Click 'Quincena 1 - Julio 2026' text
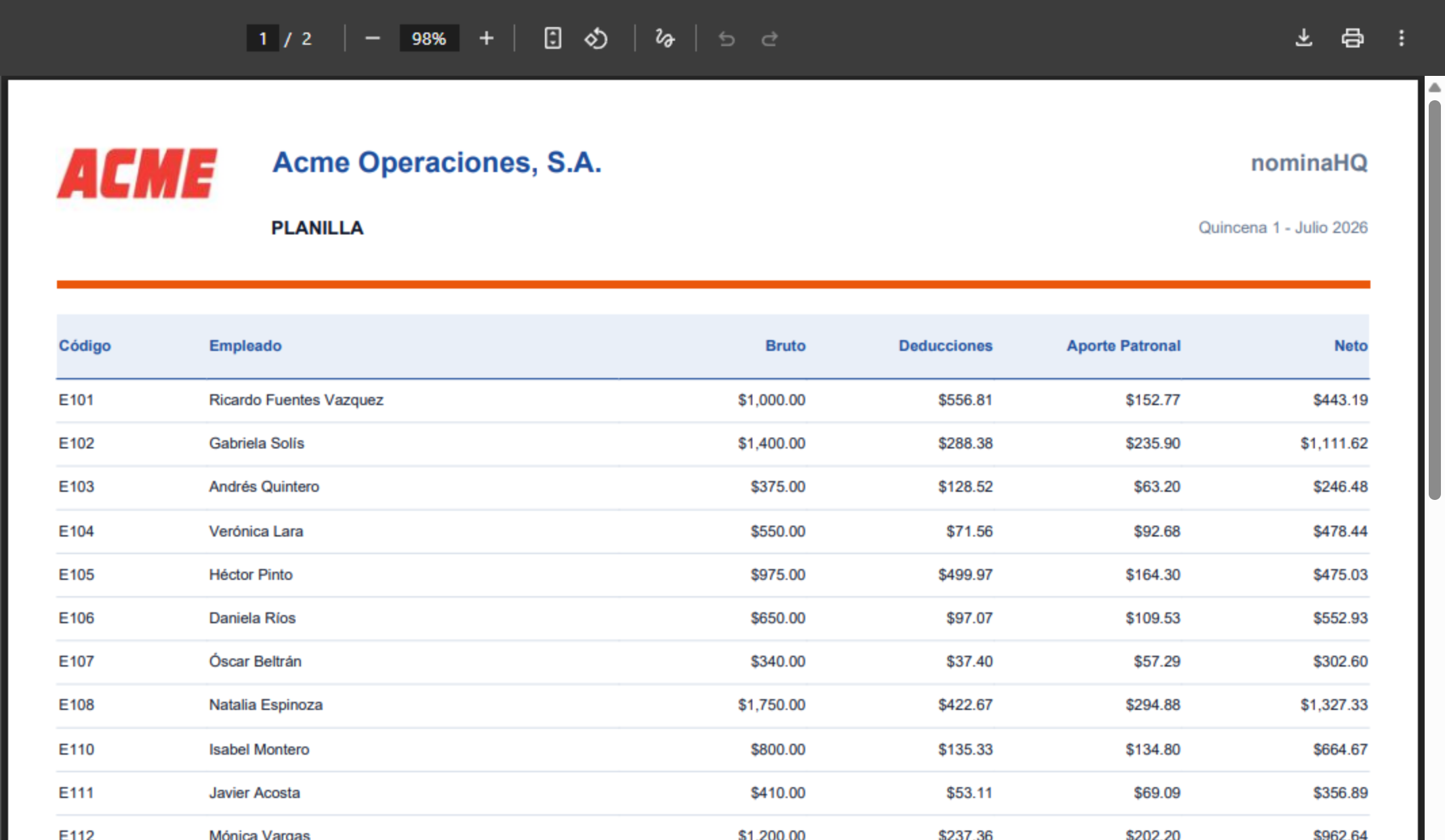Viewport: 1445px width, 840px height. (x=1283, y=228)
